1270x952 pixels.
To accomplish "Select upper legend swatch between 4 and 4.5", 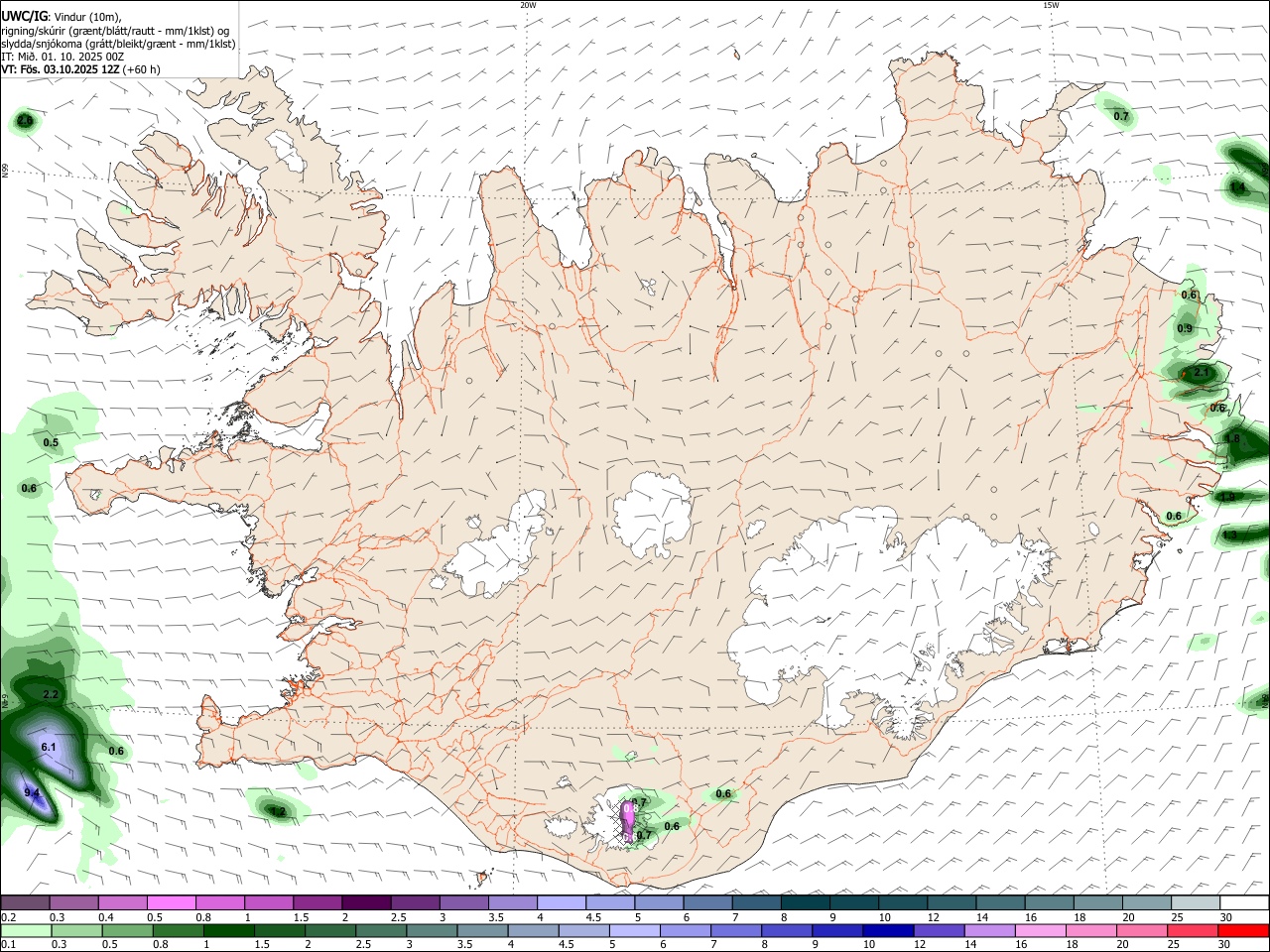I will [x=562, y=902].
